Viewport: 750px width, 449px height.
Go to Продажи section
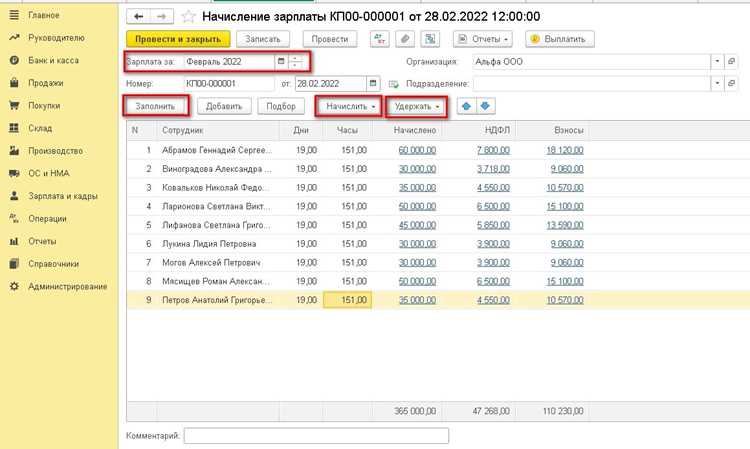(46, 83)
